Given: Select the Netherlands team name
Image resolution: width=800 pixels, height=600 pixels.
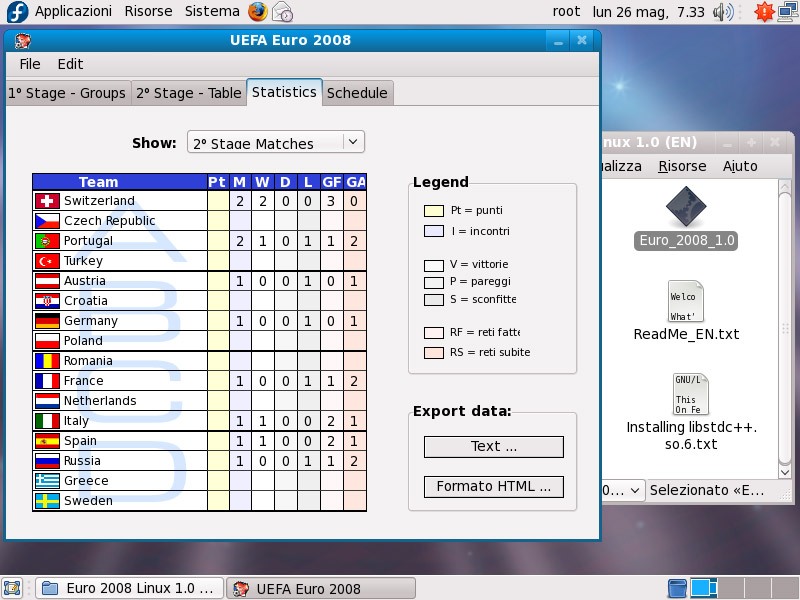Looking at the screenshot, I should [100, 401].
